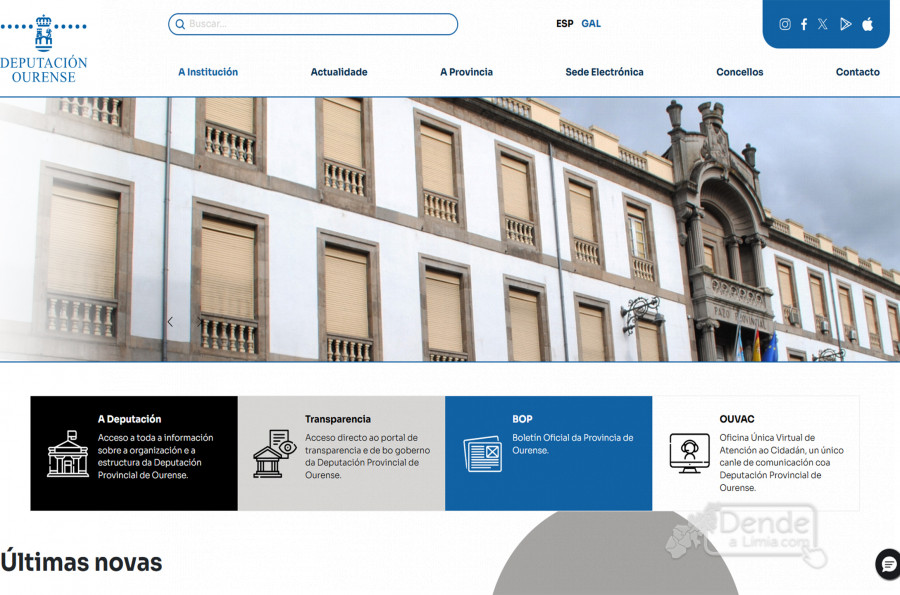This screenshot has width=900, height=595.
Task: Click the A Deputación building icon
Action: tap(68, 454)
